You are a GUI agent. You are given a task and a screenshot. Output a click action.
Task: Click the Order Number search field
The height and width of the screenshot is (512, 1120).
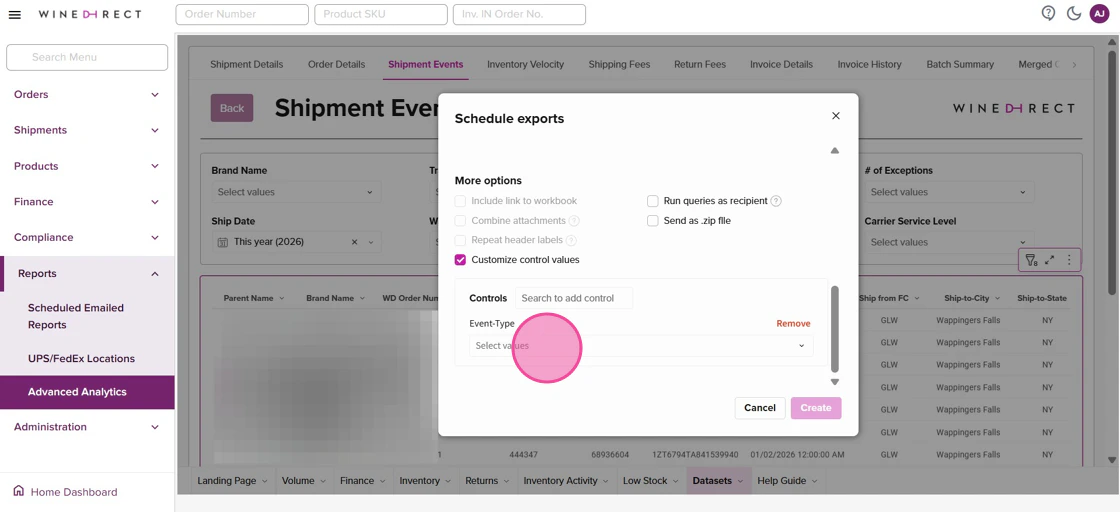click(x=242, y=14)
